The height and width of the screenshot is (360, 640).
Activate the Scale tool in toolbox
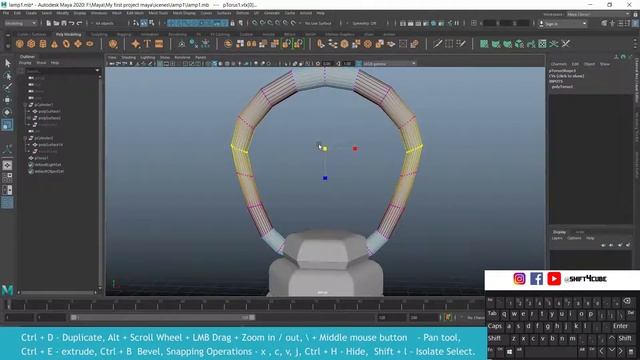pyautogui.click(x=7, y=124)
